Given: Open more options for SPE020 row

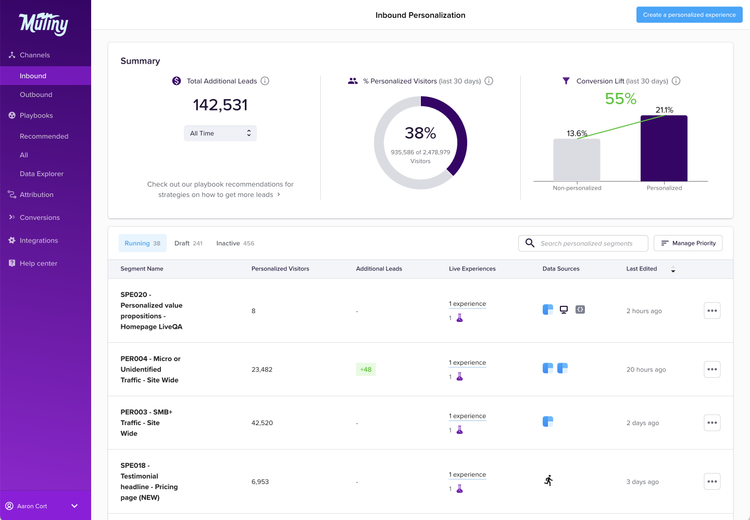Looking at the screenshot, I should click(x=712, y=310).
